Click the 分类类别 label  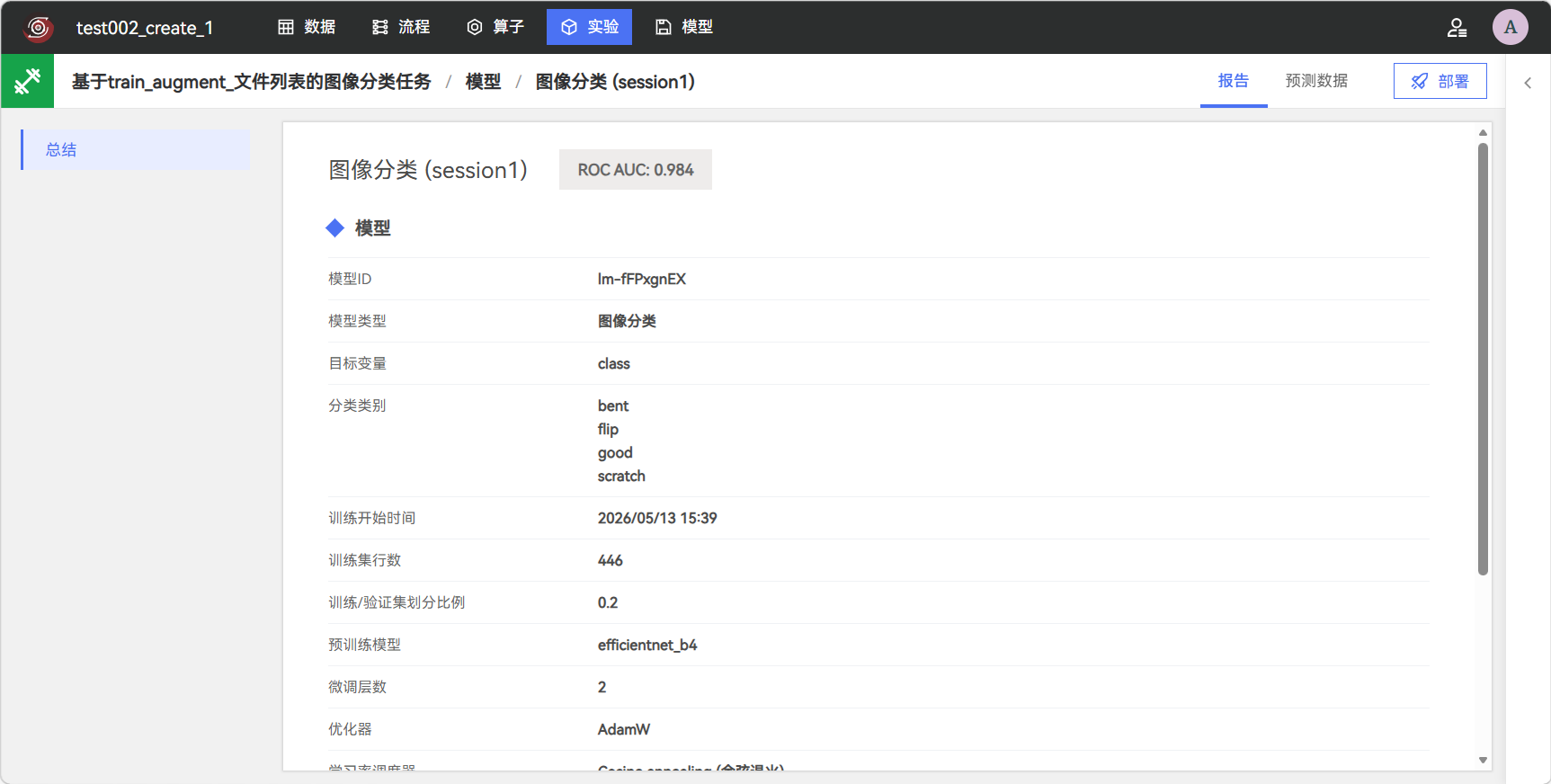pyautogui.click(x=357, y=405)
